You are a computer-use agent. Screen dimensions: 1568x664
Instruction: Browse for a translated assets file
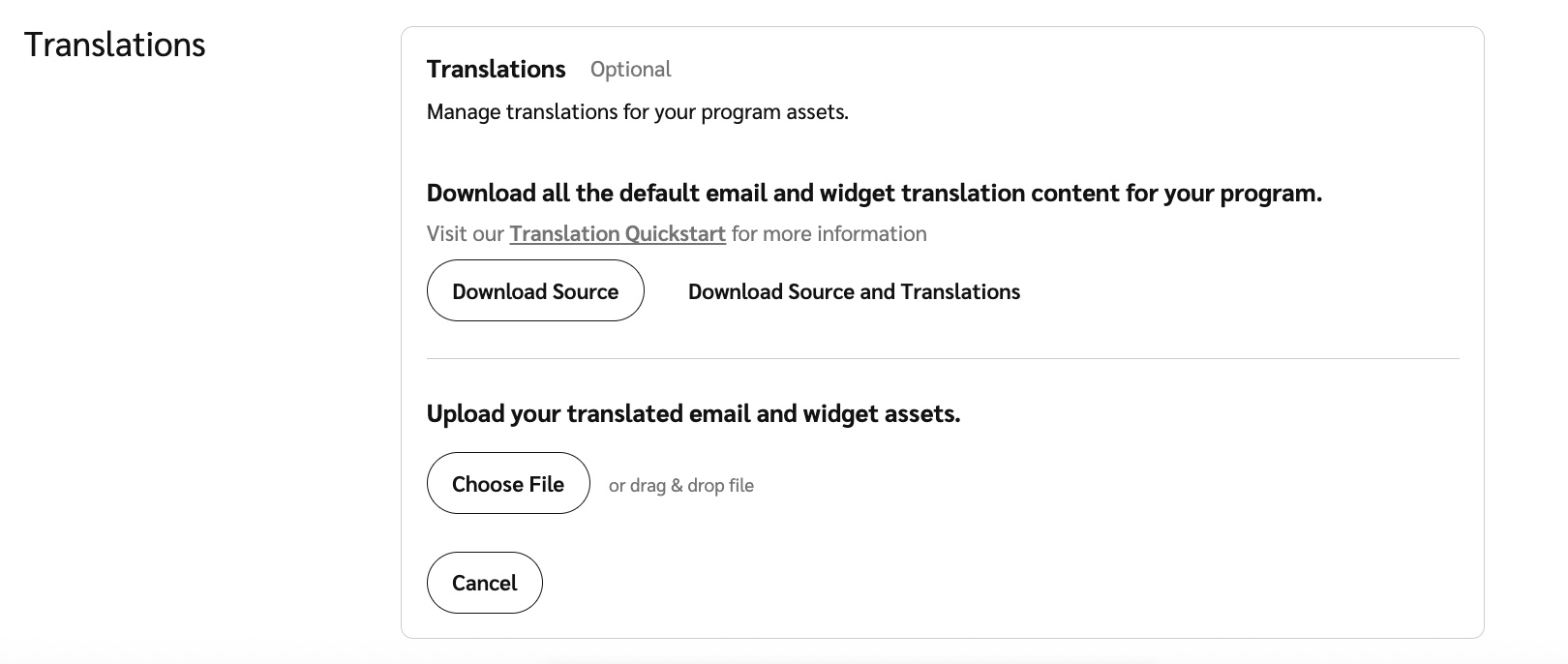[x=507, y=484]
